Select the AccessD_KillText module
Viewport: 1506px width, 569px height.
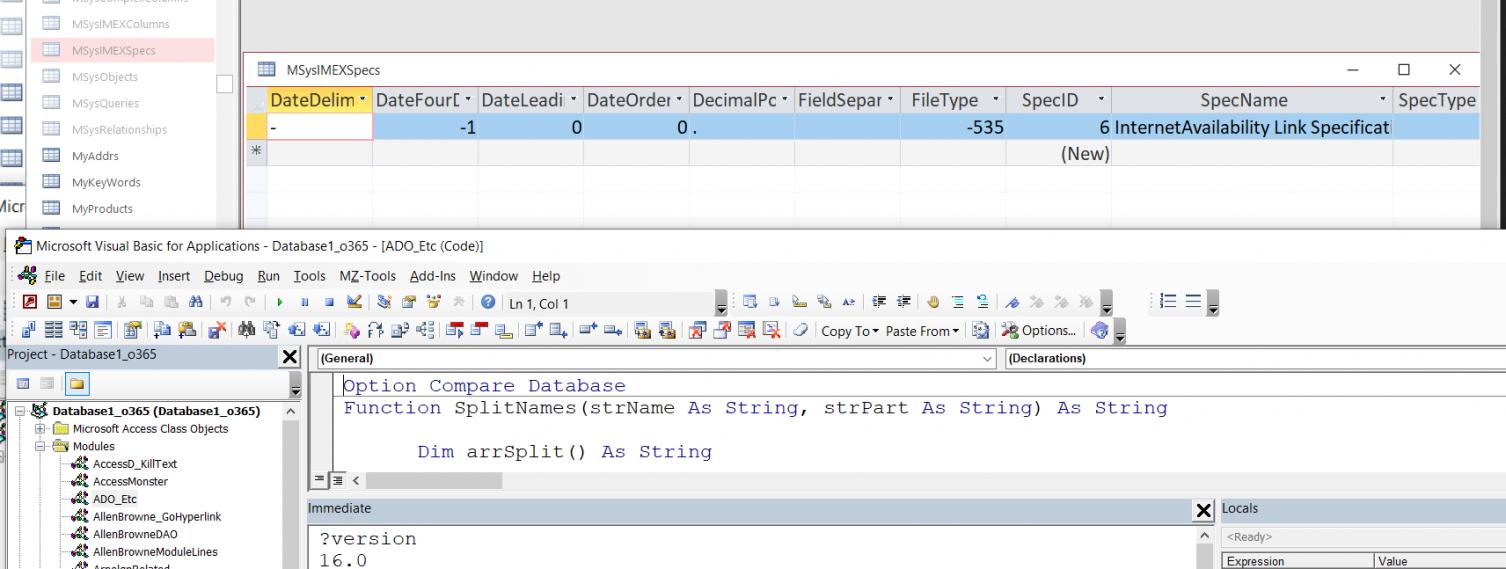(x=135, y=464)
